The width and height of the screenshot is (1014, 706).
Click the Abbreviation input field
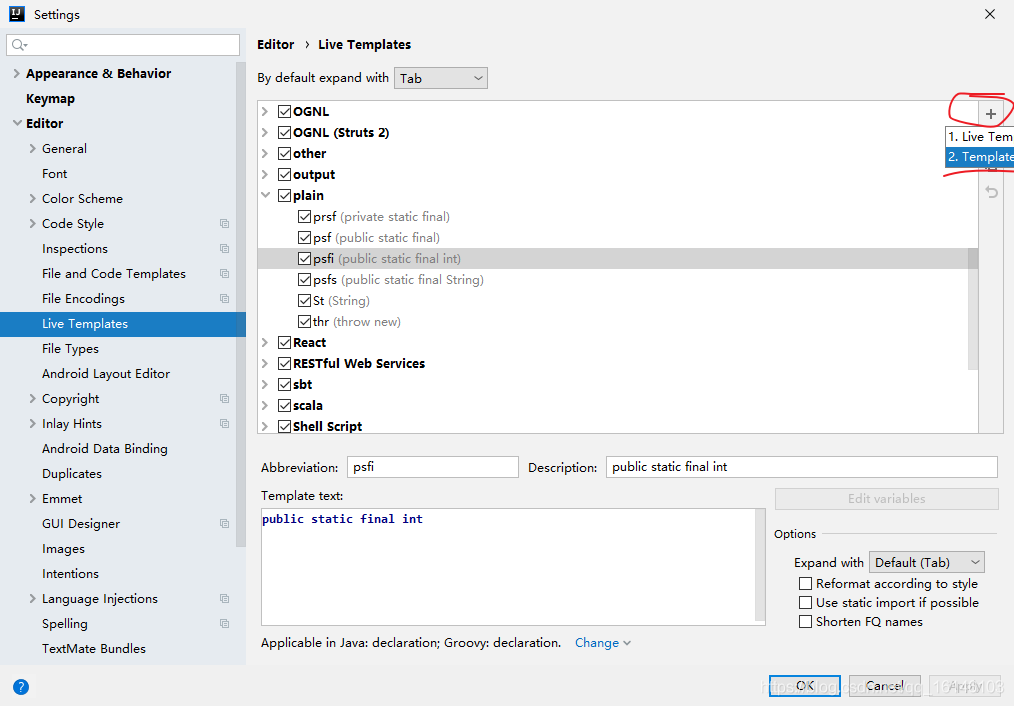(x=433, y=467)
